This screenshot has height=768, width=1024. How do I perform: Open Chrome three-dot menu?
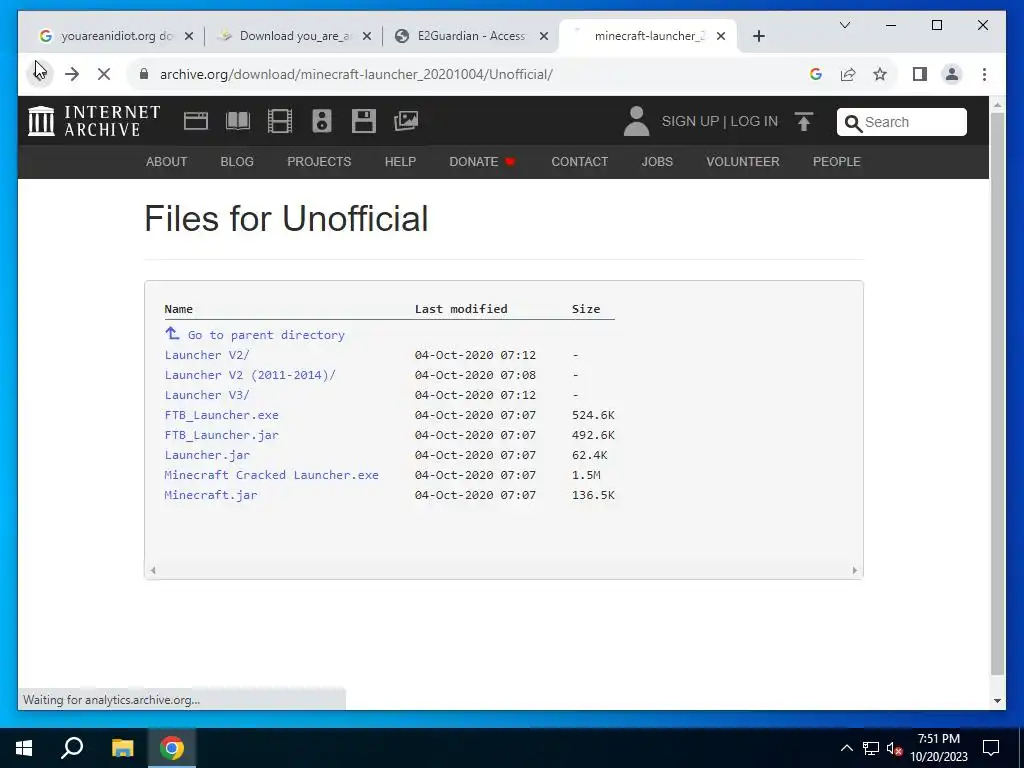[x=984, y=74]
